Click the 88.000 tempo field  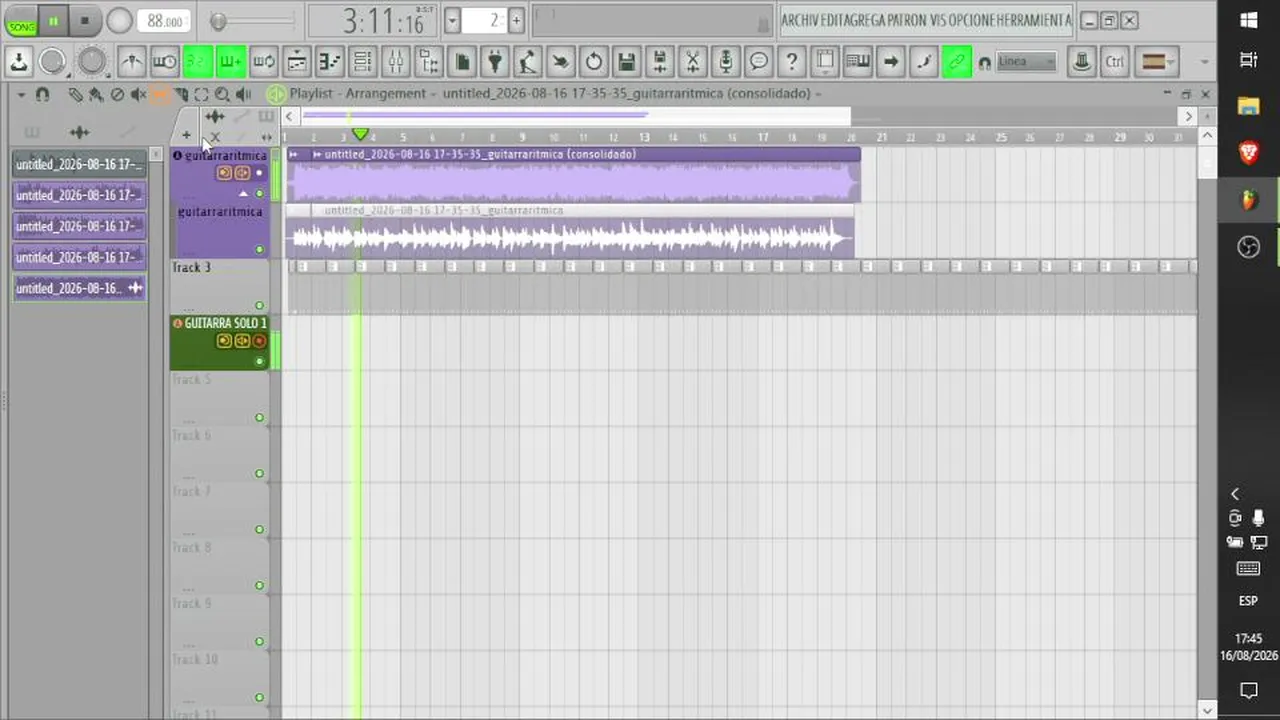click(x=164, y=21)
